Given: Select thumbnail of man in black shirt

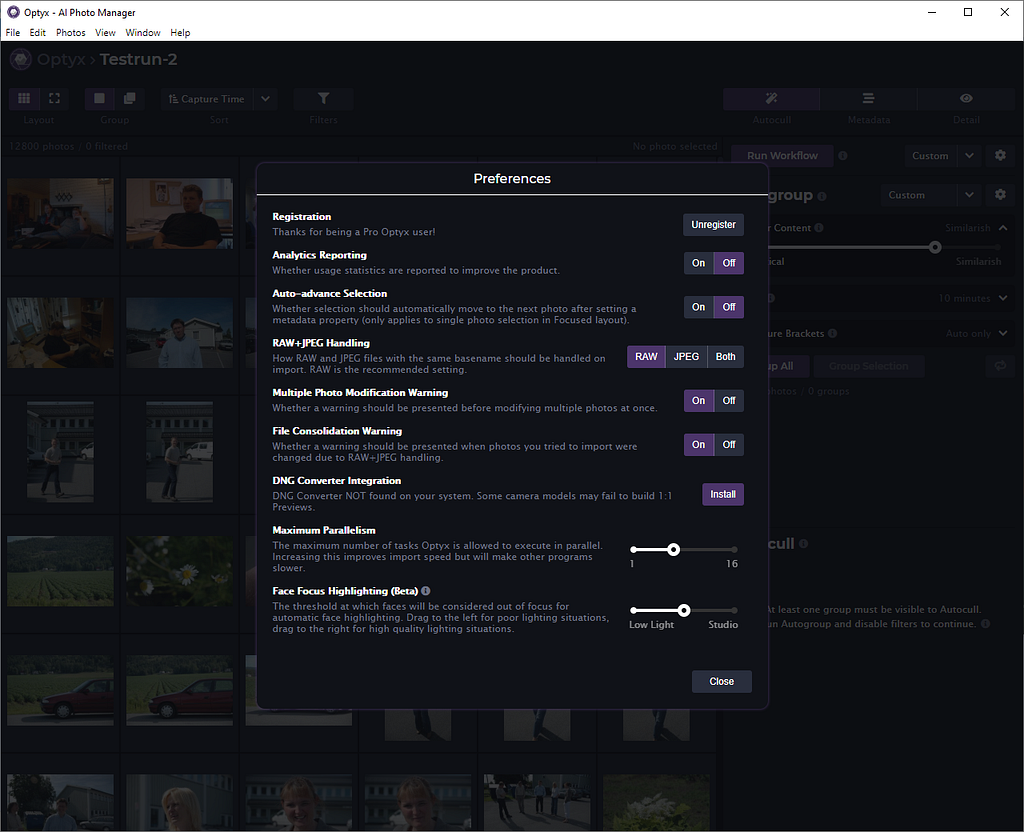Looking at the screenshot, I should (x=180, y=213).
